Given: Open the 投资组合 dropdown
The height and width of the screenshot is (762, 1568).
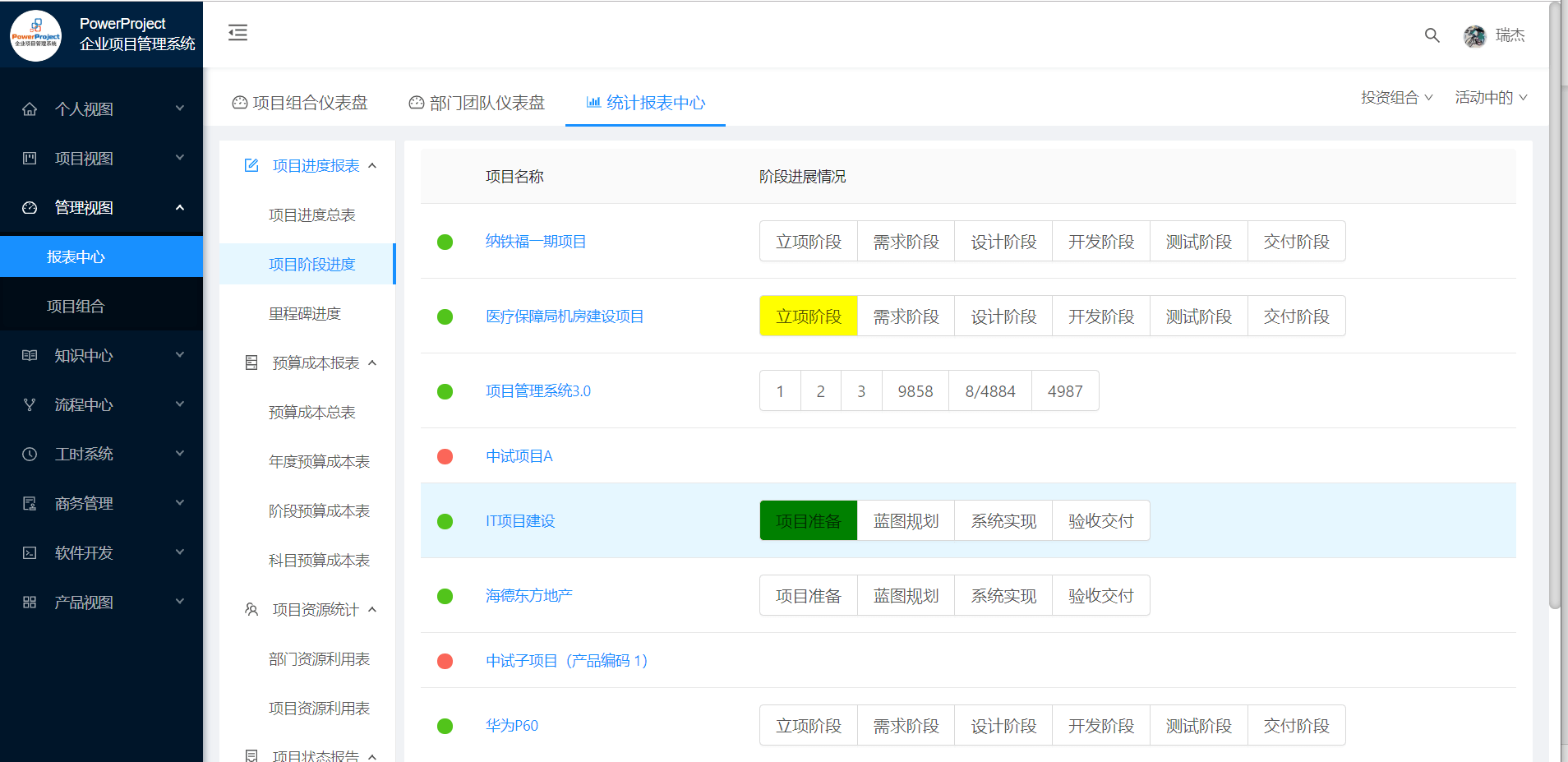Looking at the screenshot, I should coord(1396,98).
